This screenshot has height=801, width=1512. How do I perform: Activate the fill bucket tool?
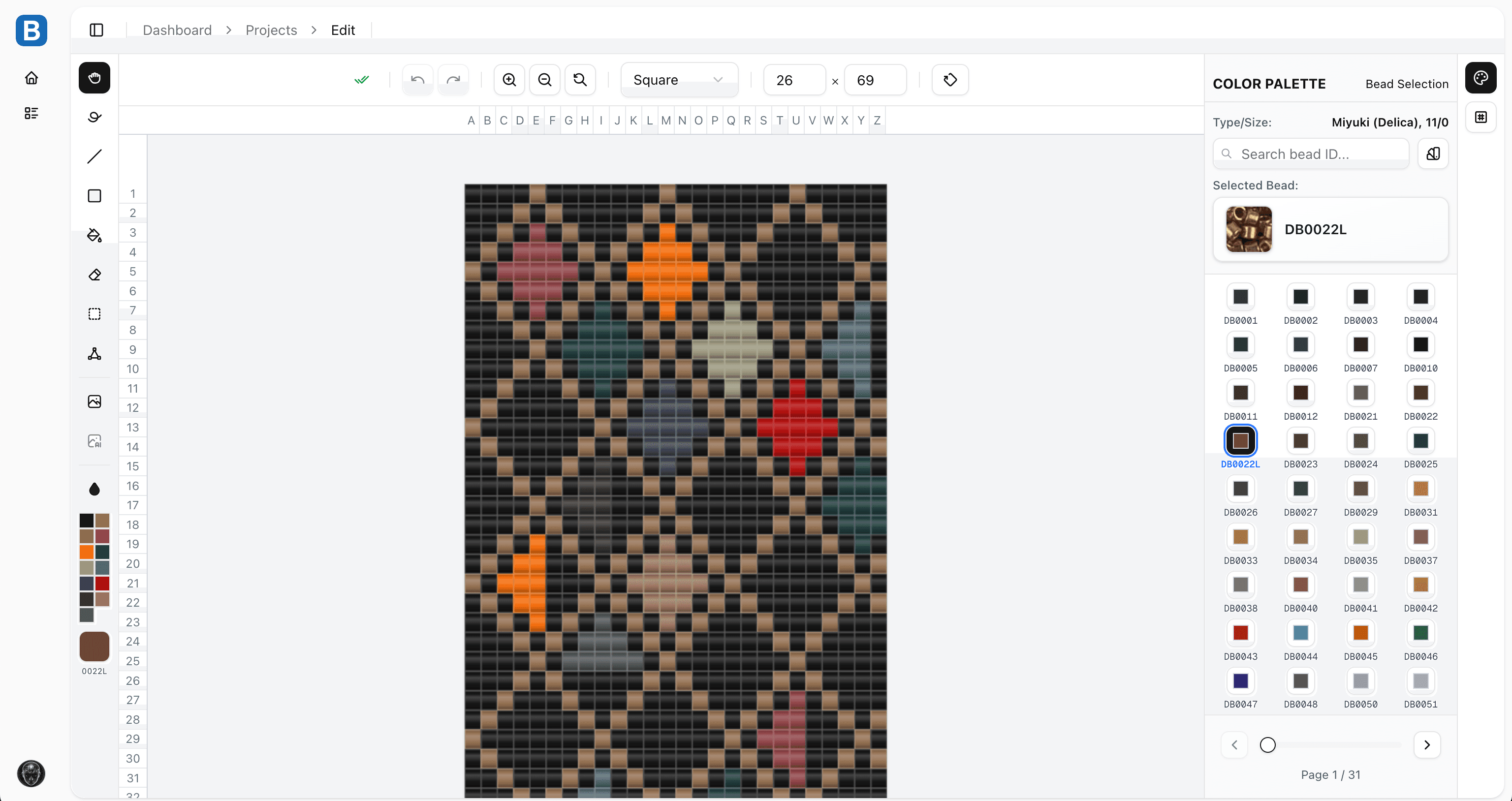tap(94, 235)
